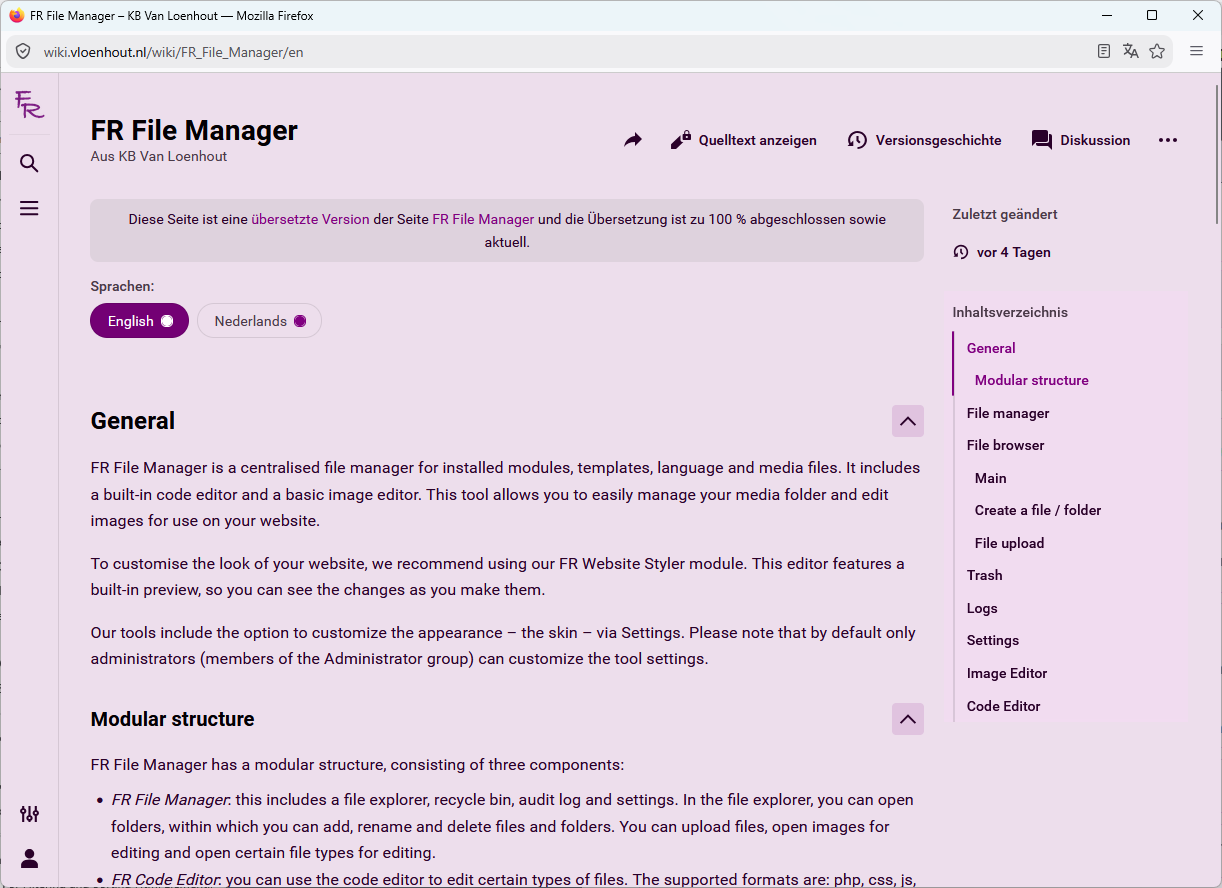
Task: Open the Diskussion page
Action: [1081, 140]
